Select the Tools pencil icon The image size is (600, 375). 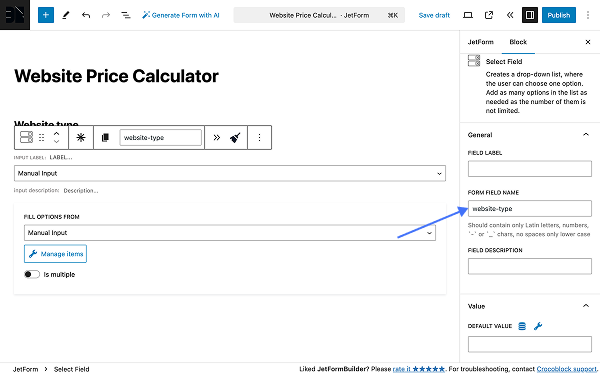pos(66,15)
